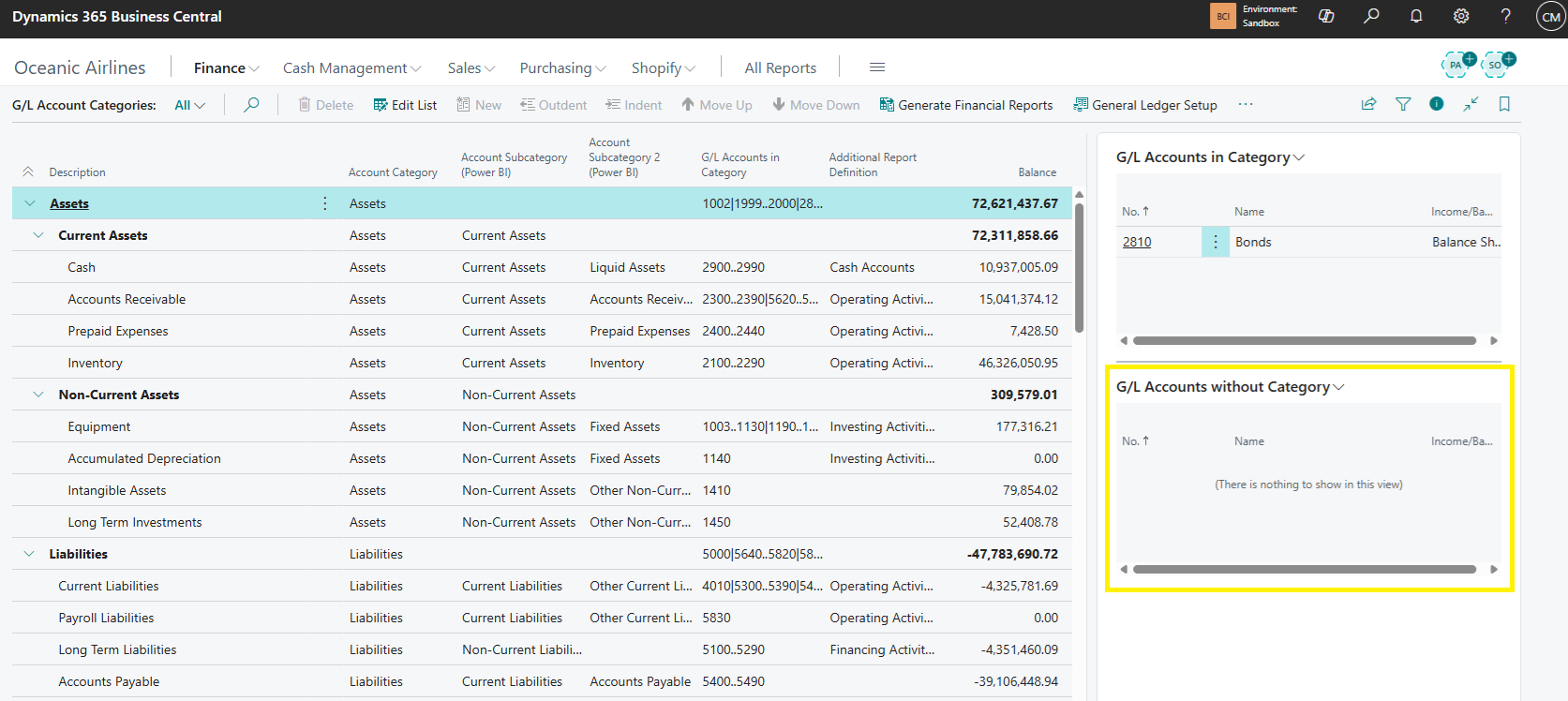Open the Purchasing menu

coord(562,68)
